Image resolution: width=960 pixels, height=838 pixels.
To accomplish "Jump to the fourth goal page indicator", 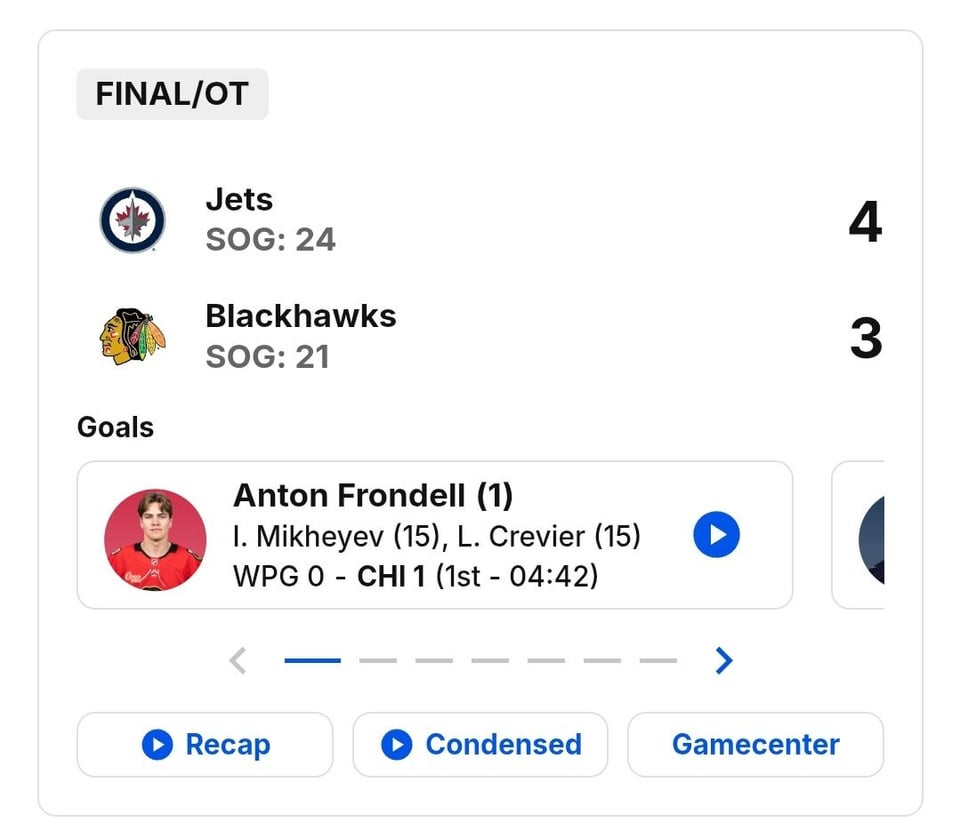I will [x=490, y=660].
